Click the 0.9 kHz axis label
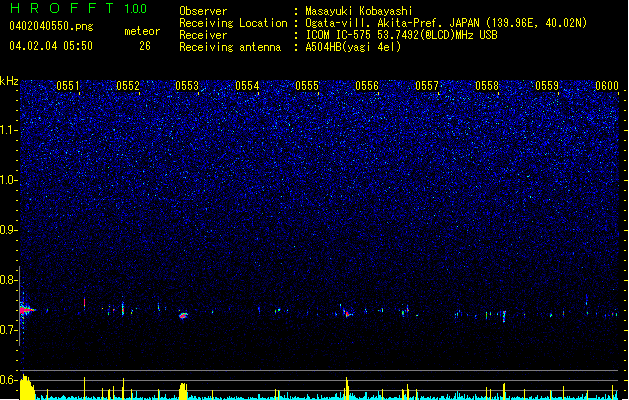The height and width of the screenshot is (400, 629). (x=9, y=230)
